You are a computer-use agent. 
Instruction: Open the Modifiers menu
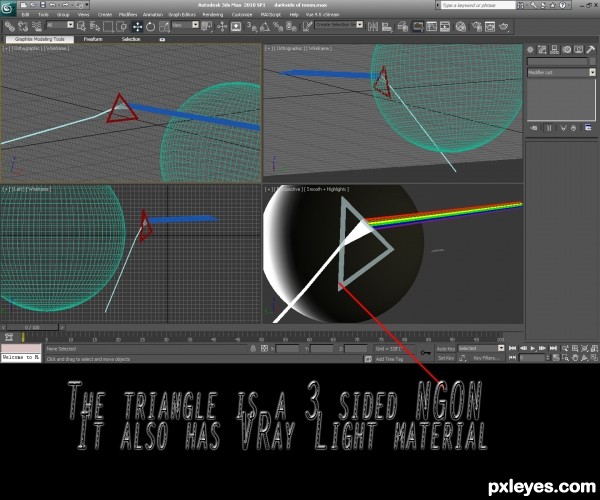(x=128, y=15)
